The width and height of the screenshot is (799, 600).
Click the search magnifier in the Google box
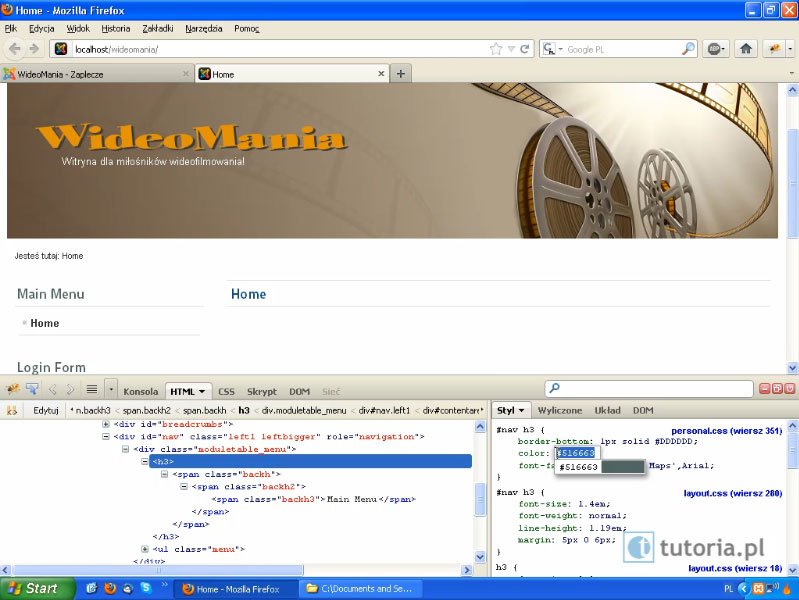[688, 48]
